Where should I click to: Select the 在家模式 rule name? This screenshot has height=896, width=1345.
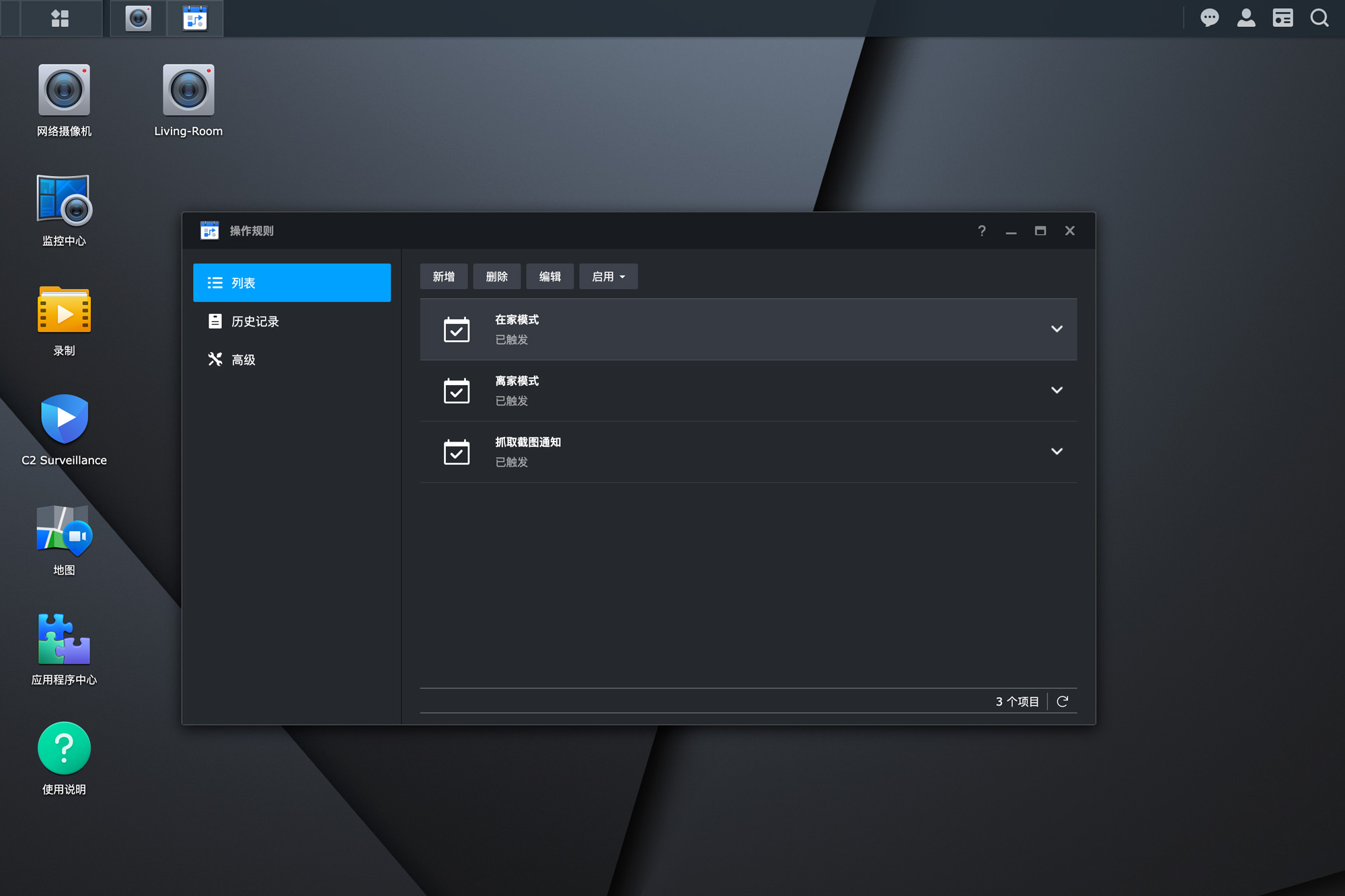517,320
